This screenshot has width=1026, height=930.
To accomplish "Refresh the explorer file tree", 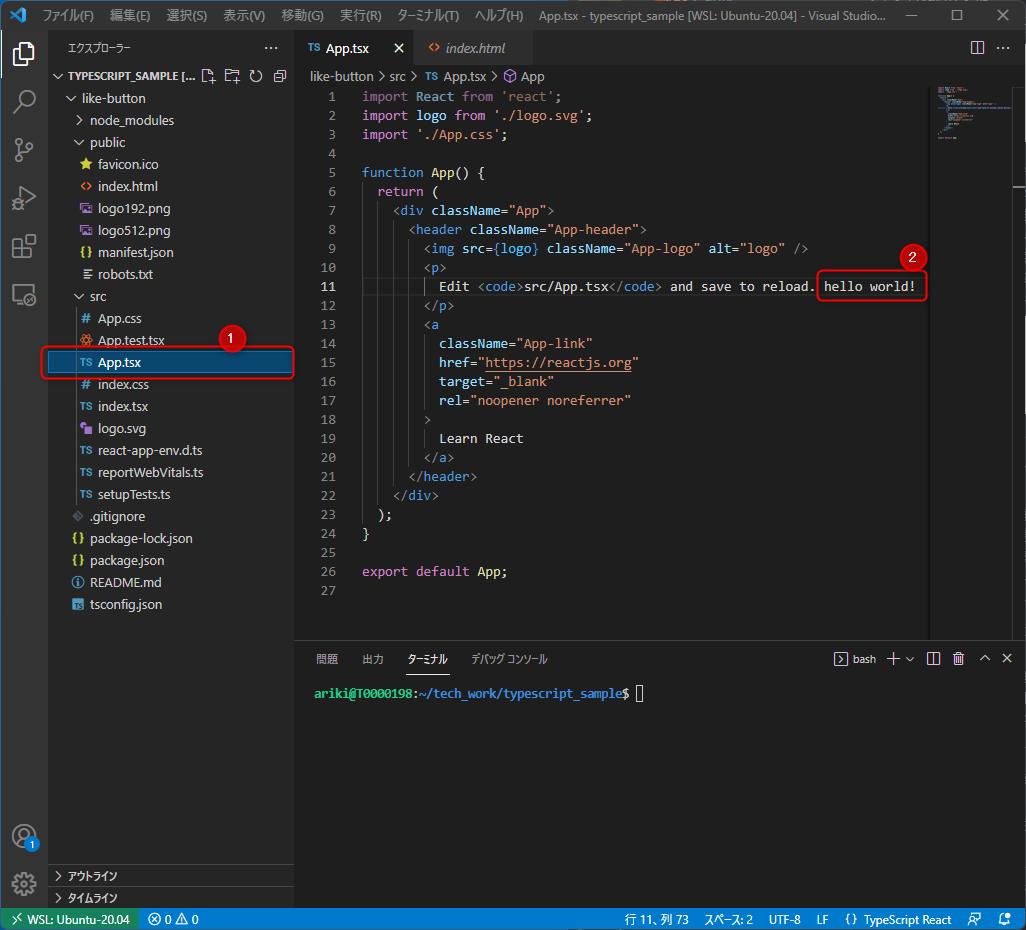I will coord(255,75).
